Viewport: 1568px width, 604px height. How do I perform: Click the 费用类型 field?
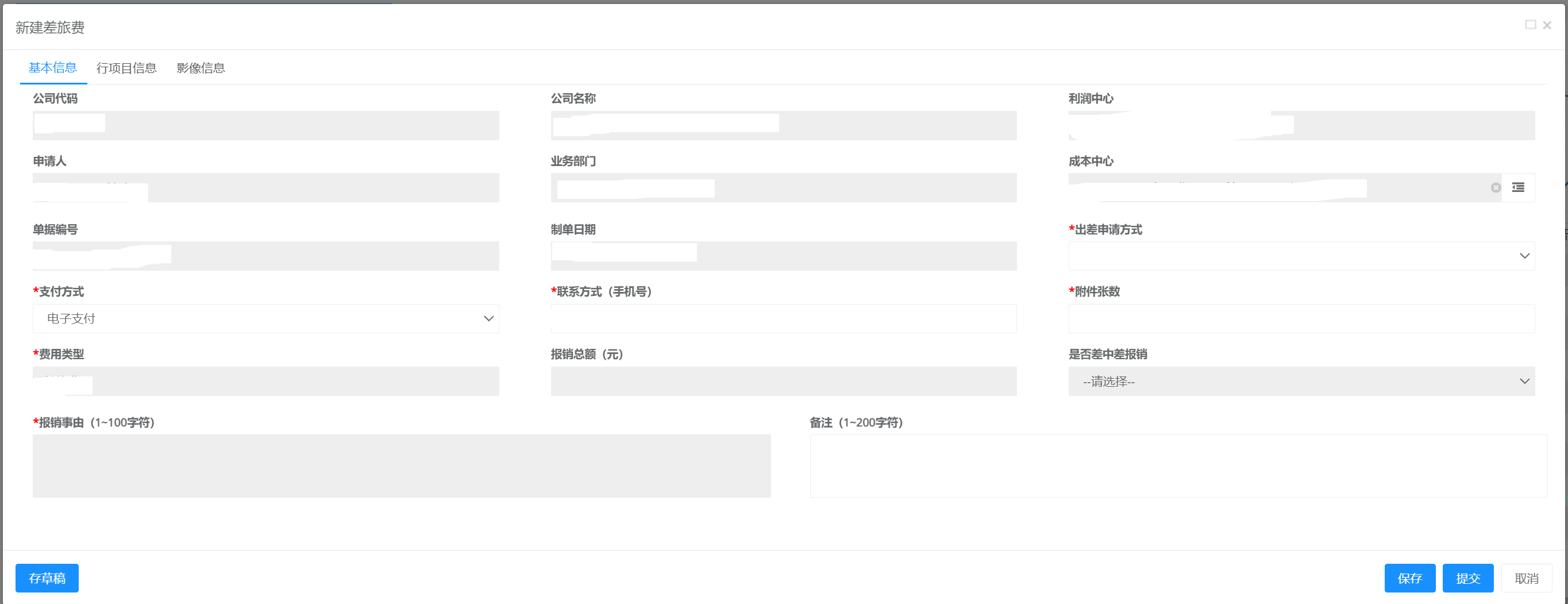[x=265, y=381]
